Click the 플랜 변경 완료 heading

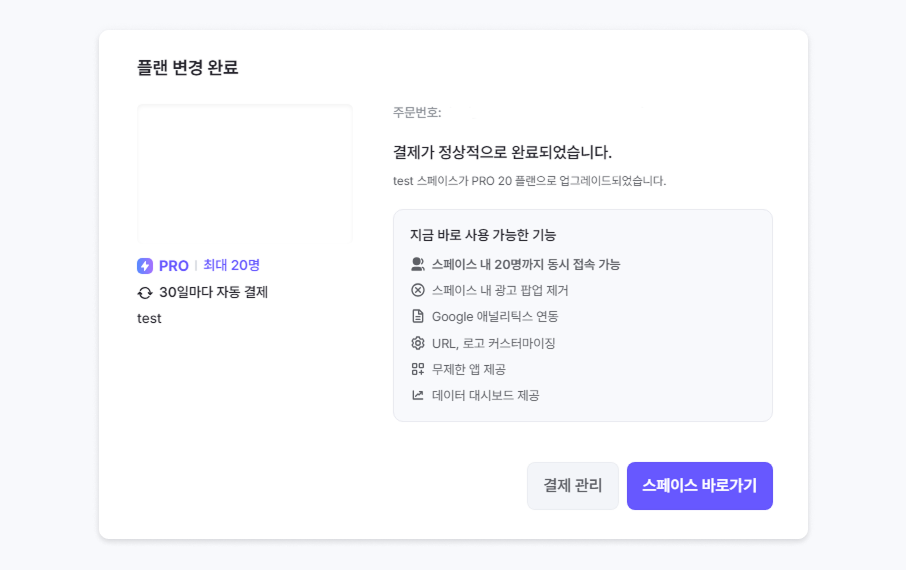tap(187, 68)
